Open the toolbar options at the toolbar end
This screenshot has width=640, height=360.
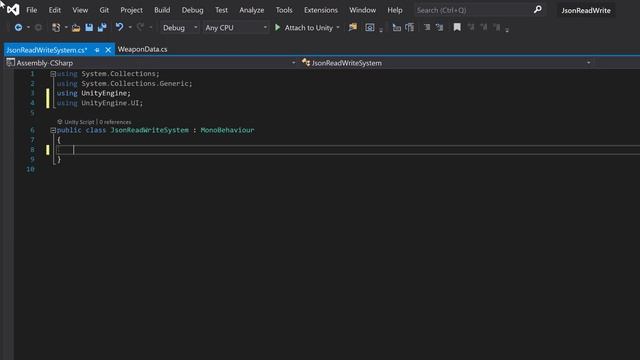coord(507,29)
